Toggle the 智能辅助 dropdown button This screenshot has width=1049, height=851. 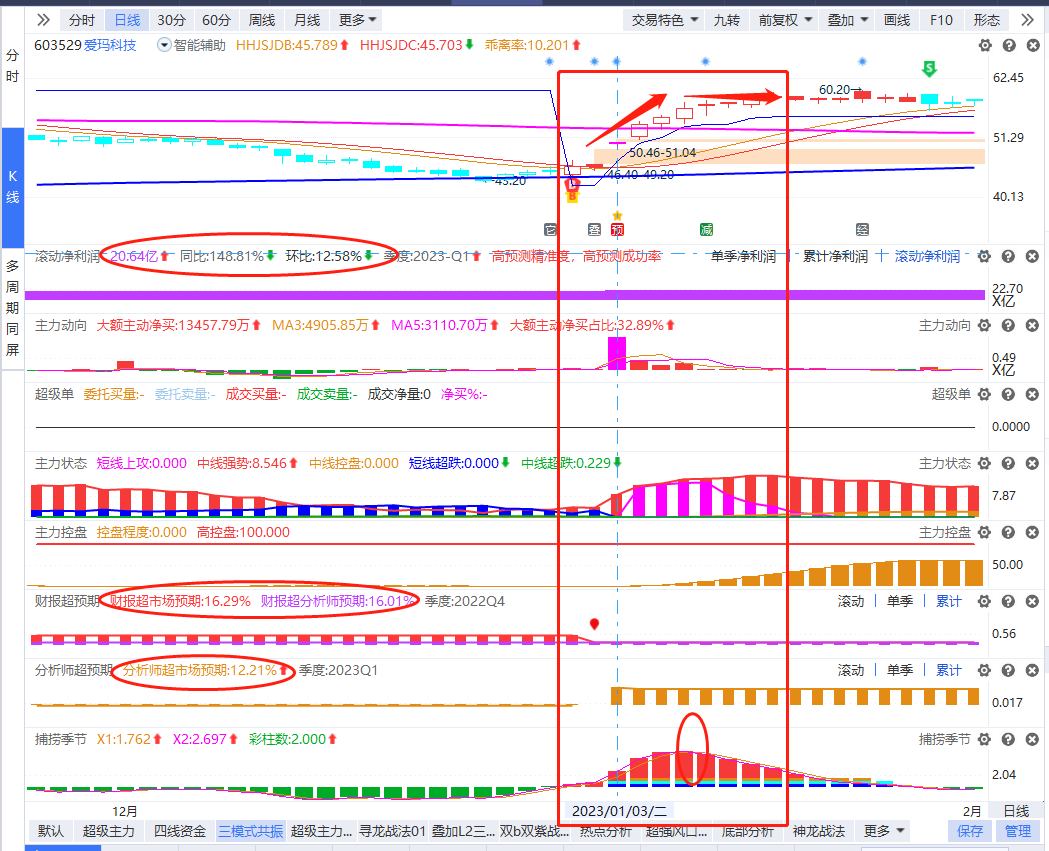click(x=191, y=45)
